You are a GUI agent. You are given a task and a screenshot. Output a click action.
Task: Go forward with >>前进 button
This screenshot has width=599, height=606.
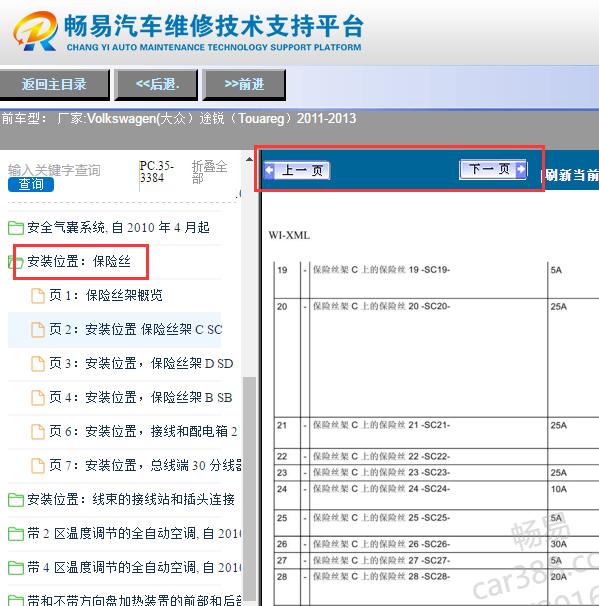pyautogui.click(x=244, y=84)
